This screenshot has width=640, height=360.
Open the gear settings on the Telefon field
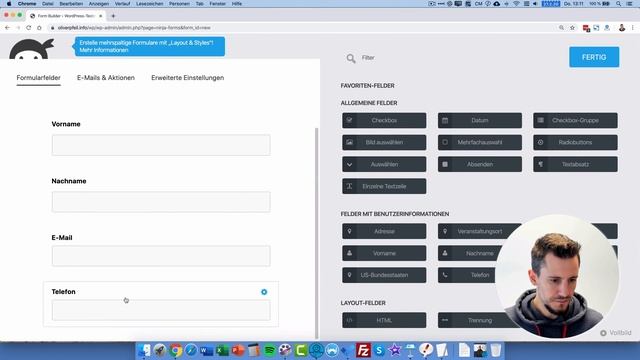(264, 292)
